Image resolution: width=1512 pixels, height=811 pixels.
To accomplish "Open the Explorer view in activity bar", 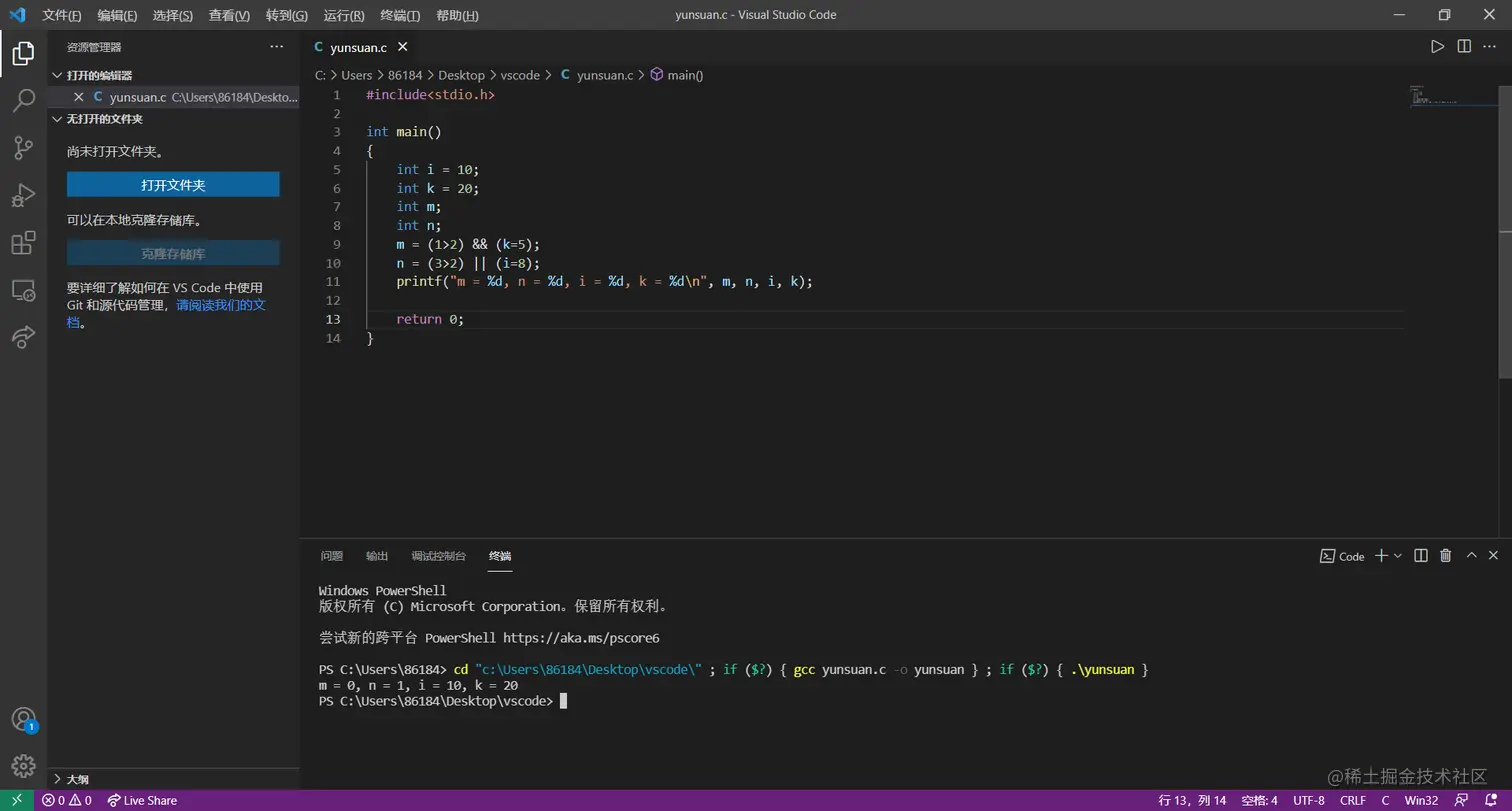I will [23, 54].
